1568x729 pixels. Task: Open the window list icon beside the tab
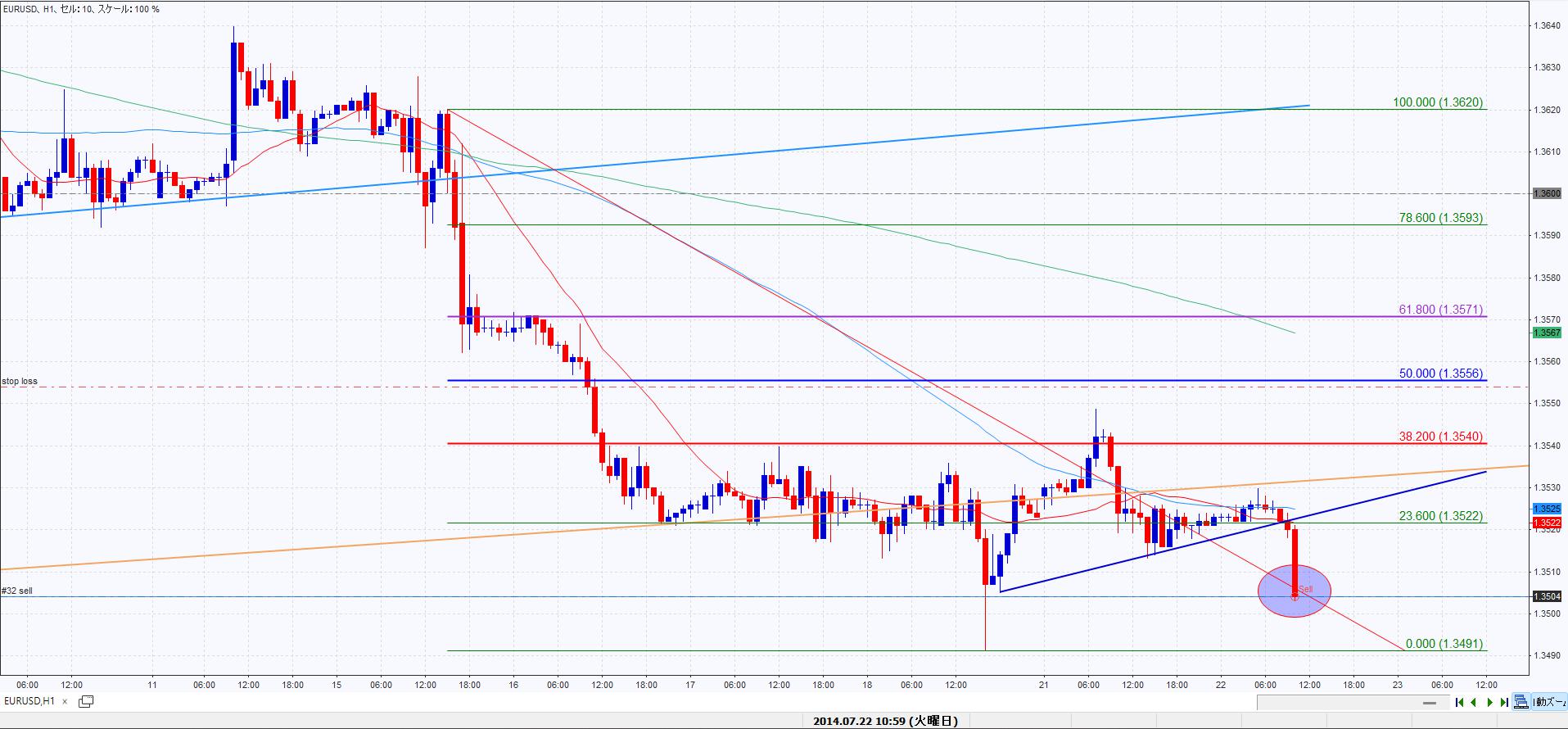click(86, 701)
